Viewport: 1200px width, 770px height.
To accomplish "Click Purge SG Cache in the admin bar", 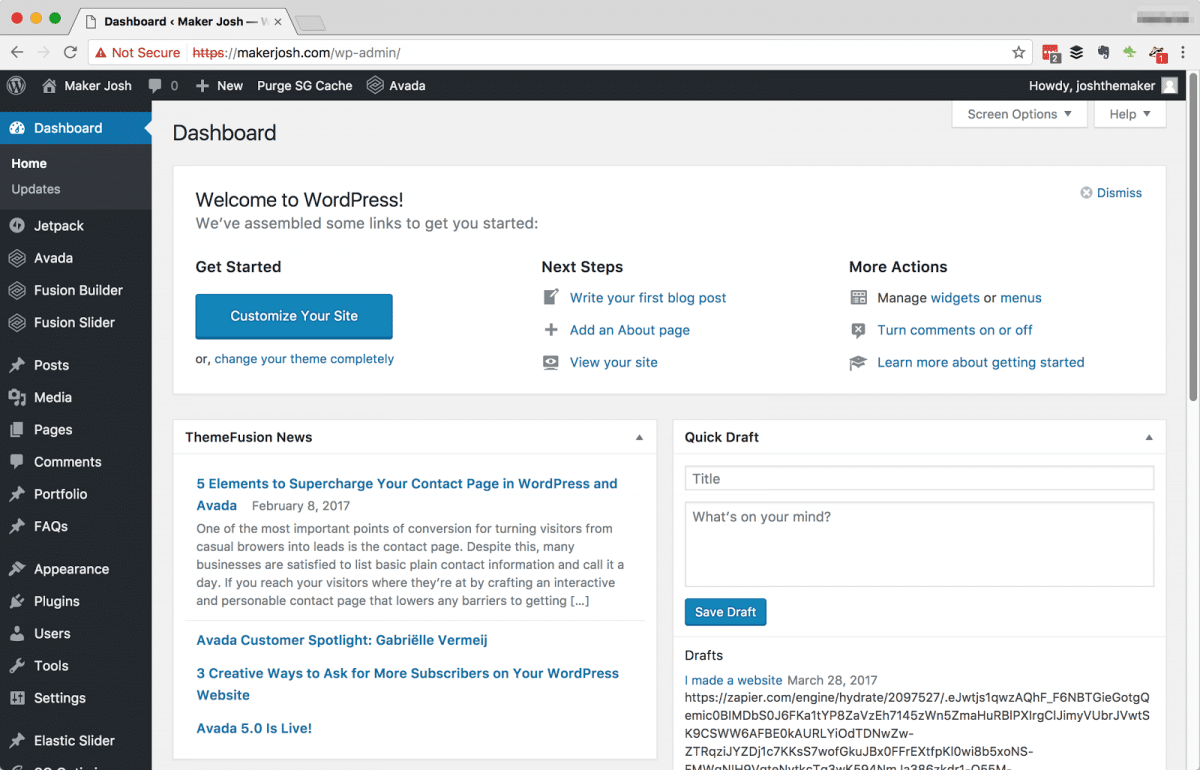I will [x=305, y=86].
